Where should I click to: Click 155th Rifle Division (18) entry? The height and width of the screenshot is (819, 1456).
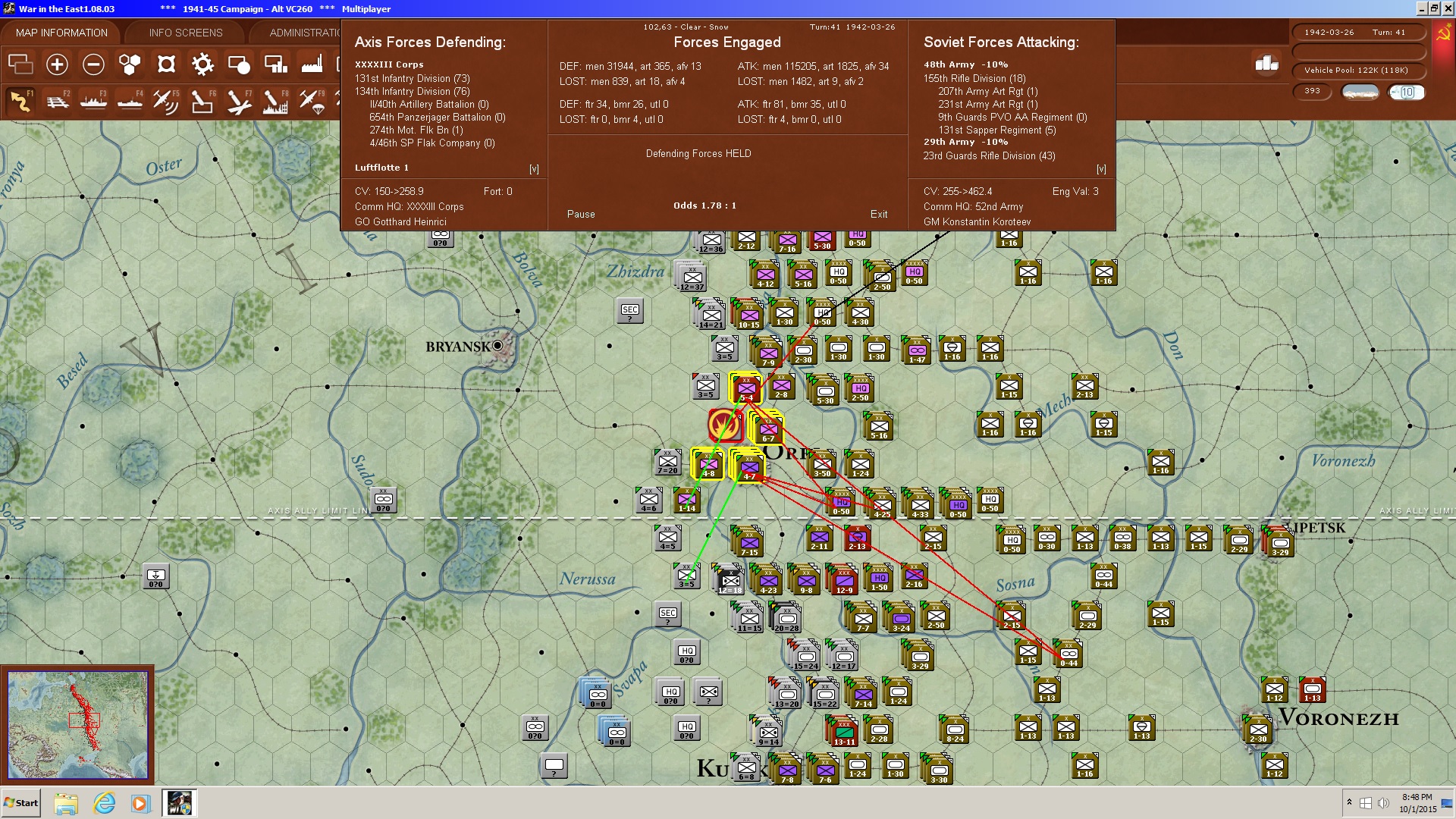tap(974, 79)
